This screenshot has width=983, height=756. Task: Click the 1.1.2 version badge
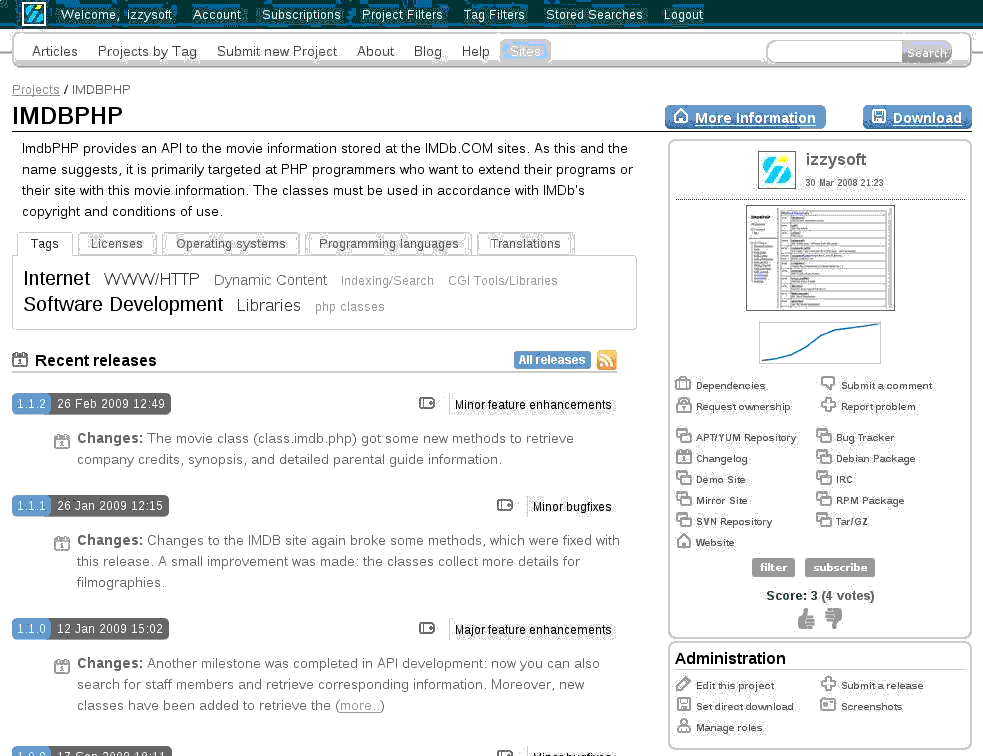point(31,404)
